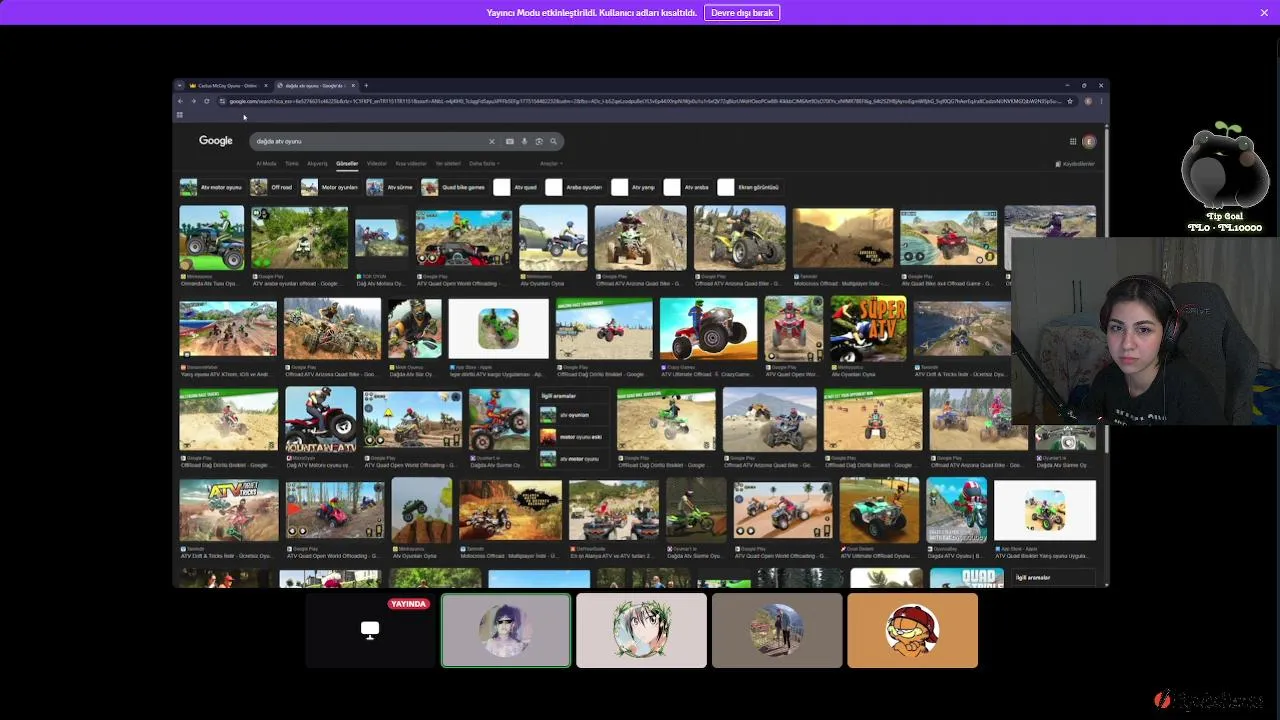Image resolution: width=1280 pixels, height=720 pixels.
Task: Click the browser forward arrow
Action: point(194,101)
